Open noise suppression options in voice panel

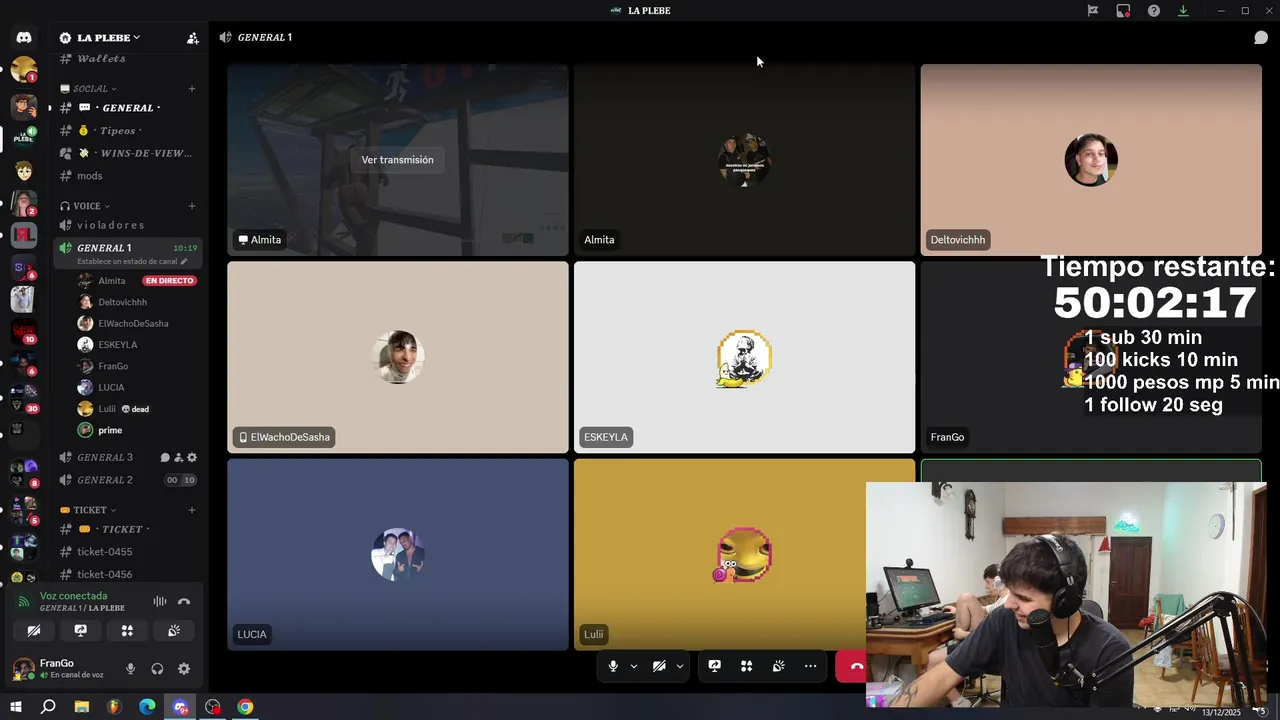pos(159,601)
